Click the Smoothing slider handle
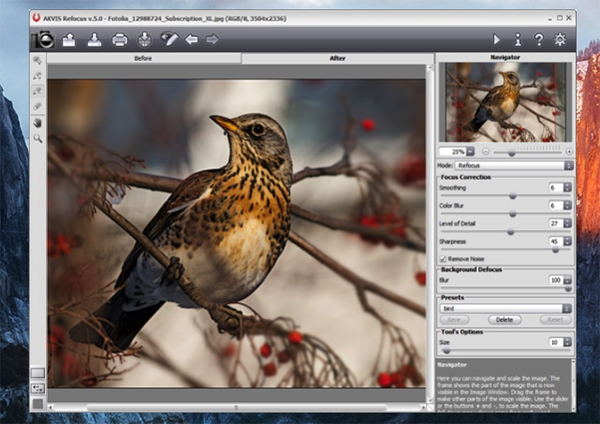Viewport: 600px width, 424px height. [x=513, y=196]
